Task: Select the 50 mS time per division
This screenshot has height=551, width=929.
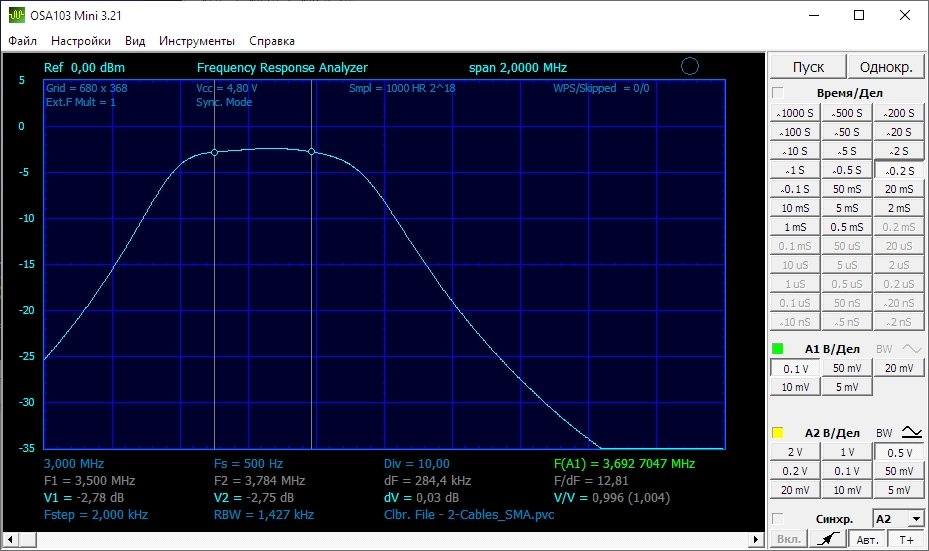Action: [x=846, y=189]
